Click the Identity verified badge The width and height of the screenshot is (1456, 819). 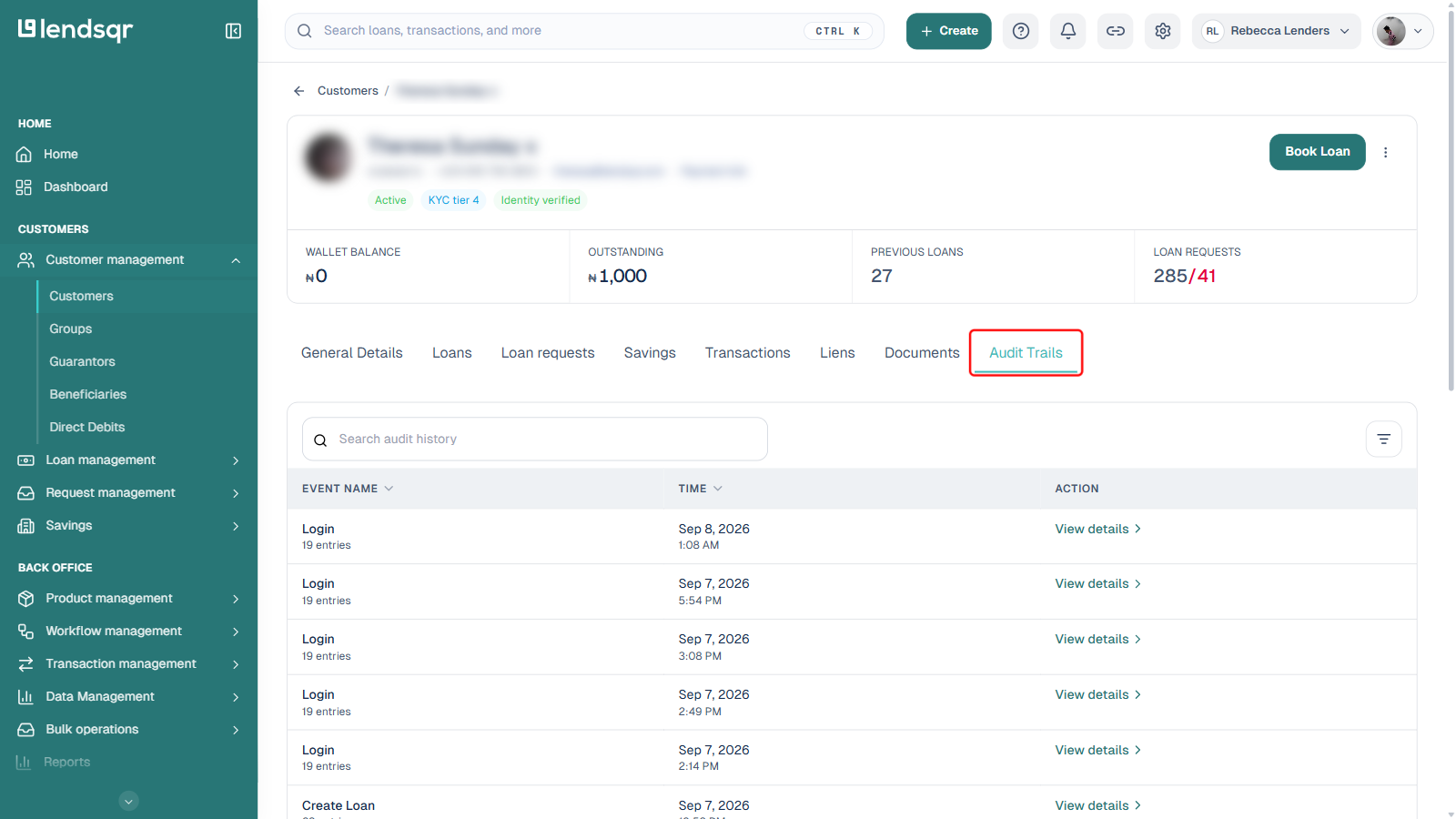(541, 200)
